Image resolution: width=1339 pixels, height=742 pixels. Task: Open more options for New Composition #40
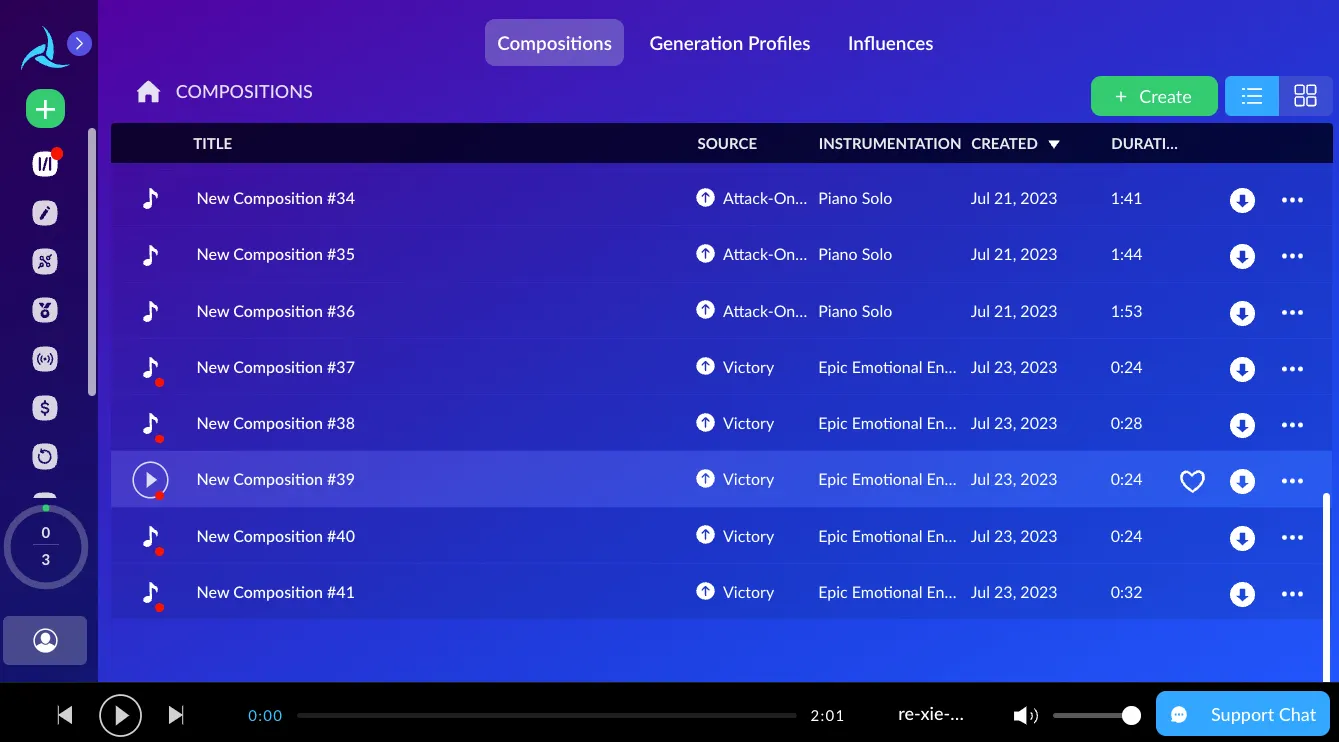[1292, 538]
